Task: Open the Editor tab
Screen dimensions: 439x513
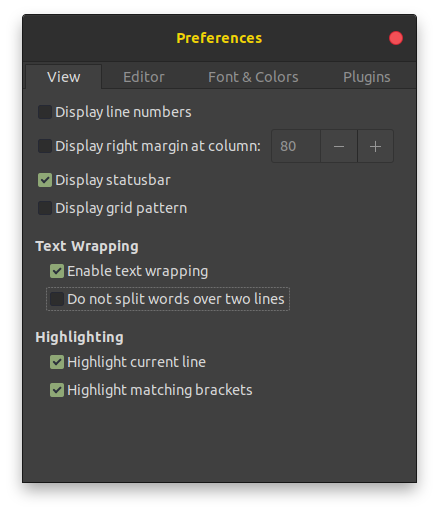Action: (x=144, y=77)
